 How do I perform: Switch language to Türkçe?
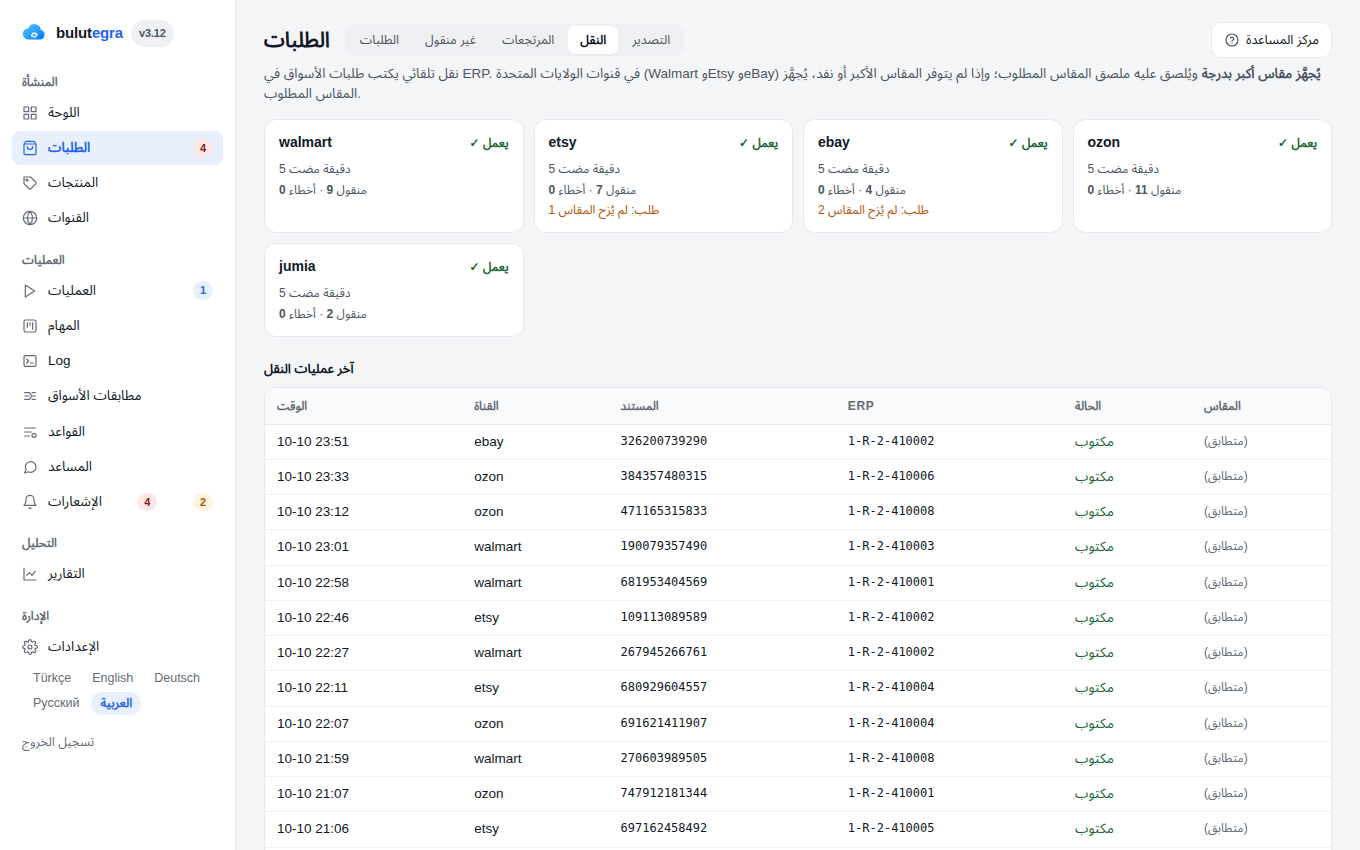point(52,678)
